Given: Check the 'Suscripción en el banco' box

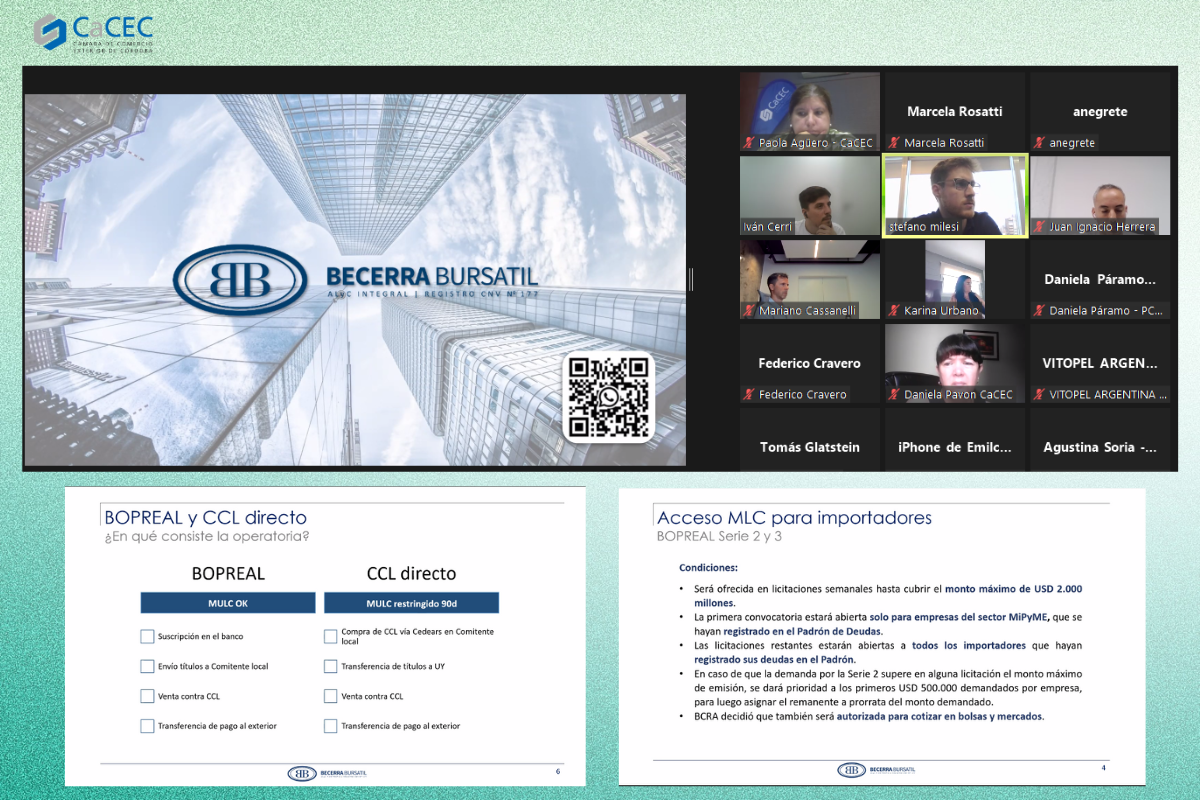Looking at the screenshot, I should click(x=147, y=636).
